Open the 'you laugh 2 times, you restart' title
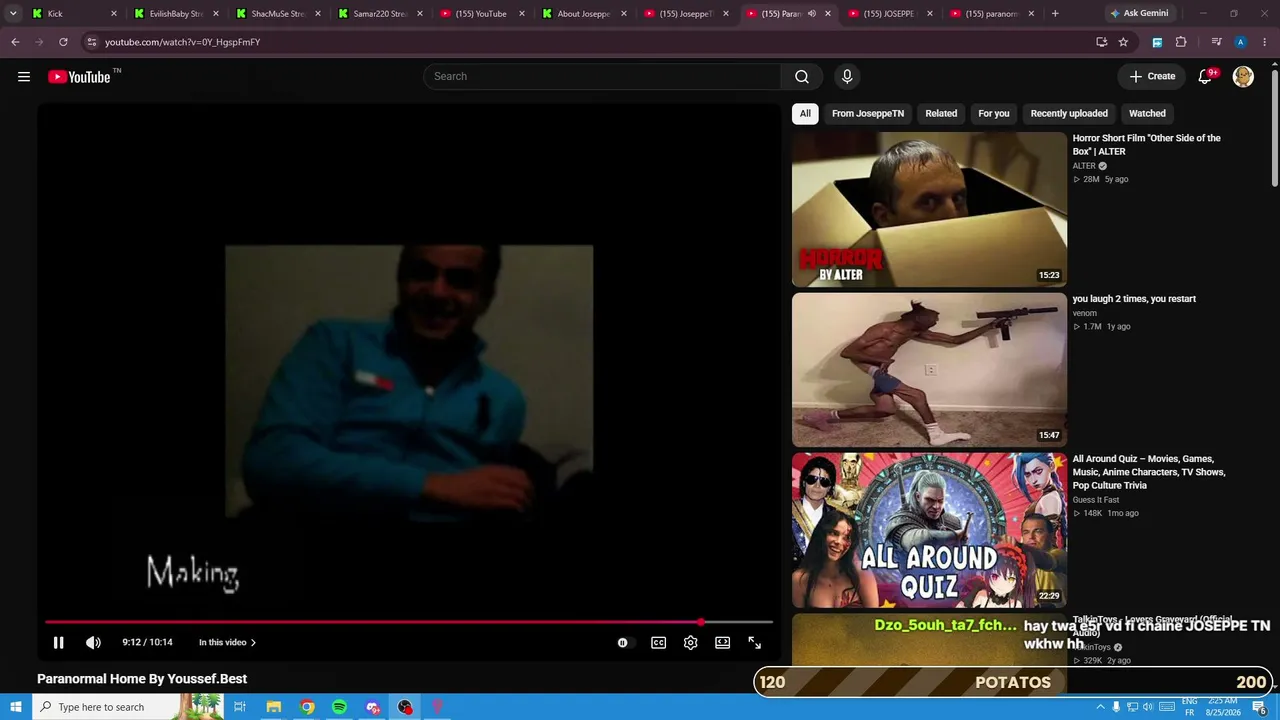1280x720 pixels. [1134, 299]
